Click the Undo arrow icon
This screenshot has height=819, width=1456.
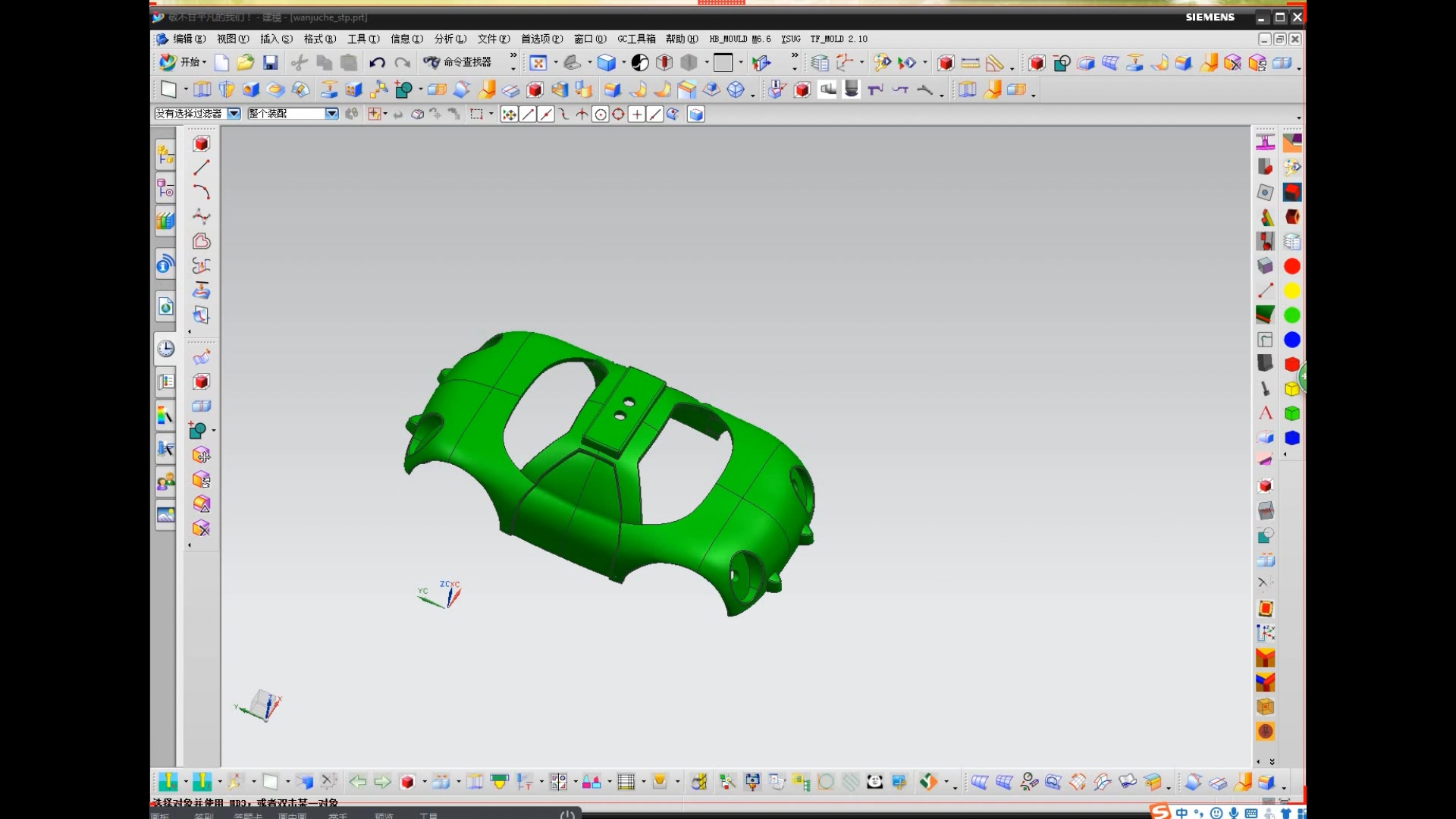tap(377, 63)
